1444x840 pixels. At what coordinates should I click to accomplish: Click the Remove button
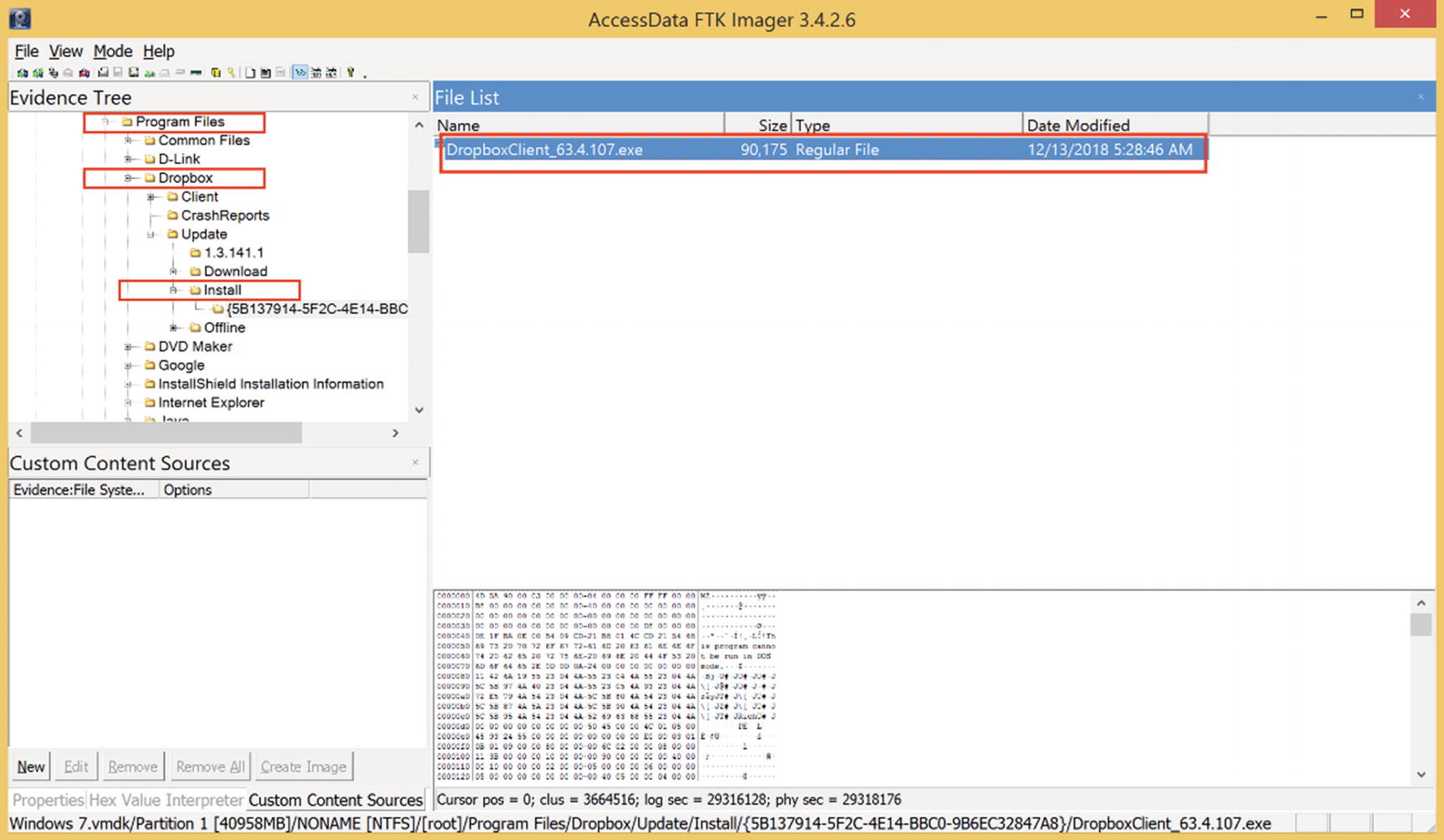point(132,766)
